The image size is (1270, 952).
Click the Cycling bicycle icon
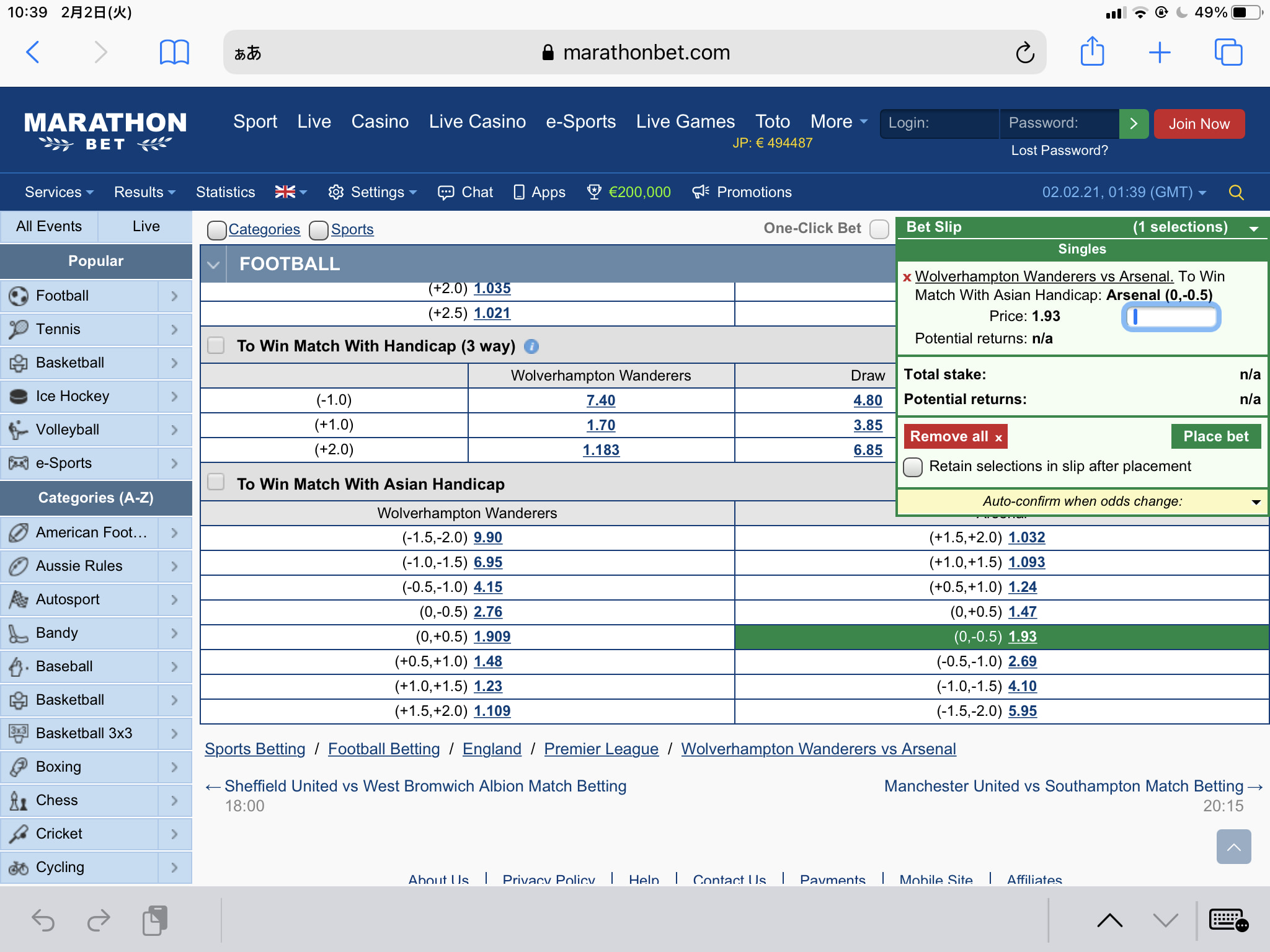(x=19, y=868)
